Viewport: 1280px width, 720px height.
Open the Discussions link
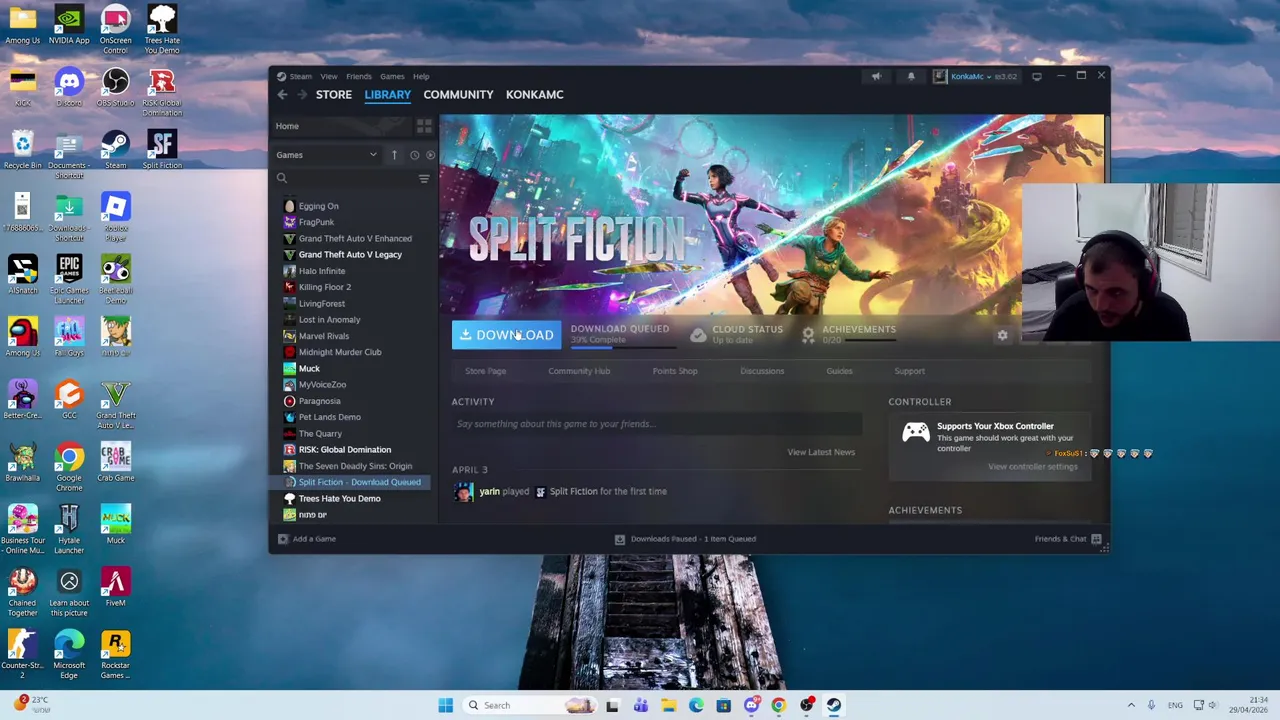(762, 371)
